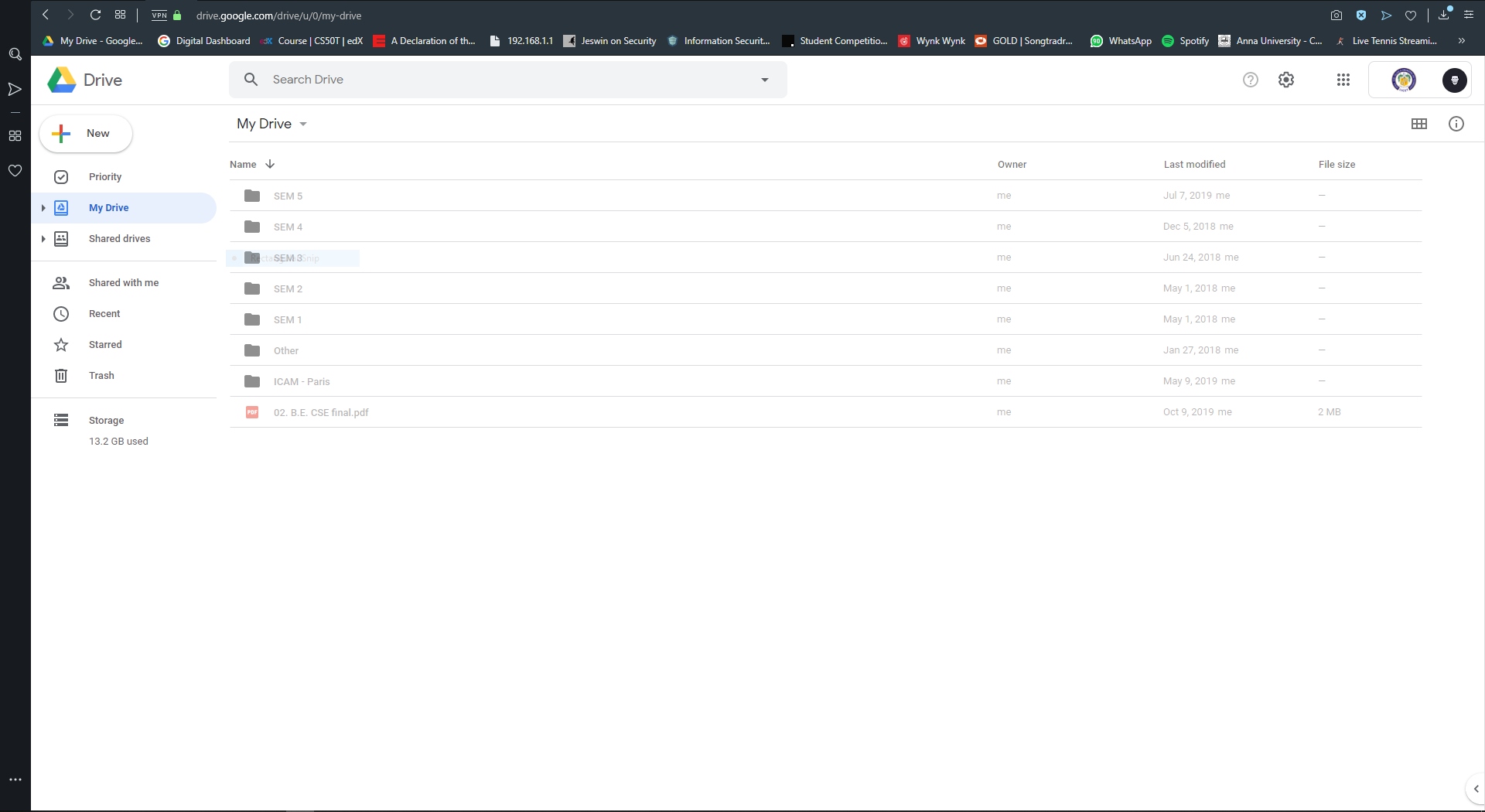This screenshot has height=812, width=1485.
Task: Toggle the VPN badge in the address bar
Action: [159, 15]
